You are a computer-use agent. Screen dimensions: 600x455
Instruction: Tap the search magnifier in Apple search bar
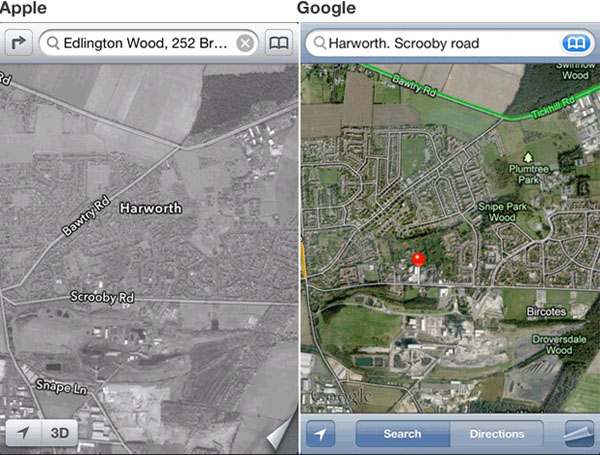pyautogui.click(x=53, y=43)
